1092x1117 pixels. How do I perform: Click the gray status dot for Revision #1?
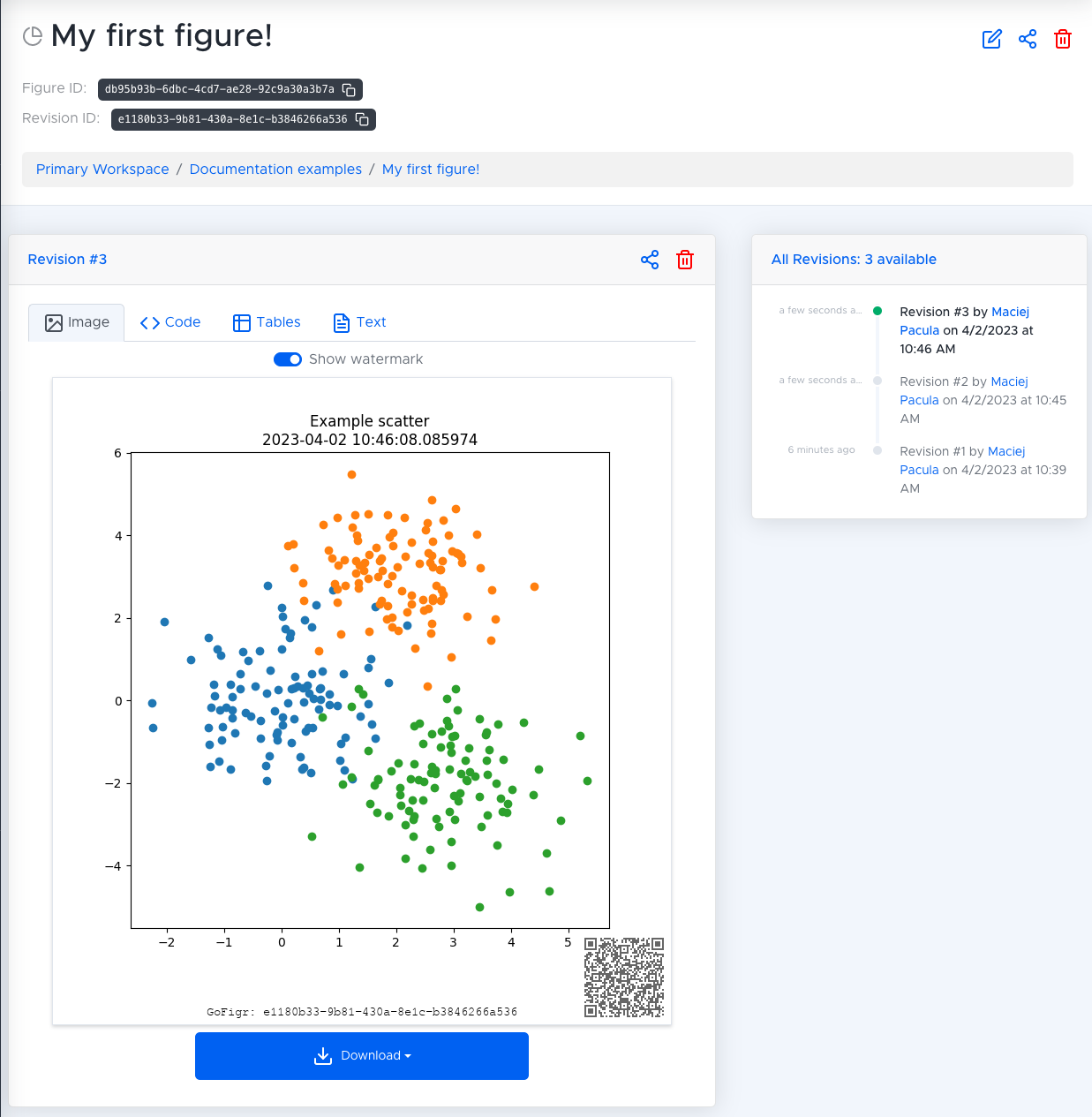click(877, 450)
